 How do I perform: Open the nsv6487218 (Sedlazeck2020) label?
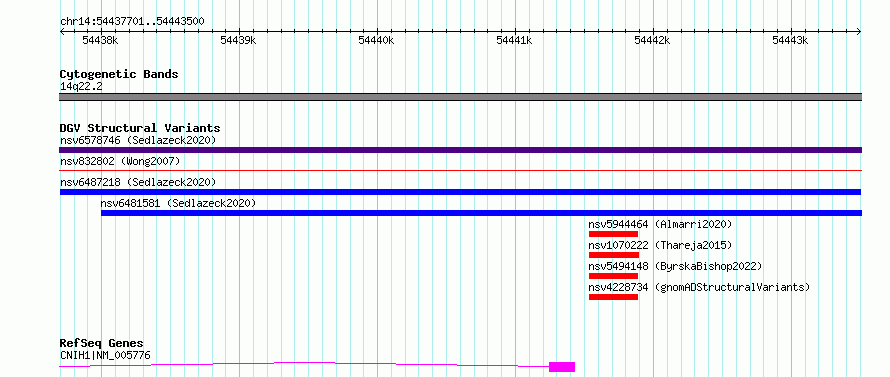(x=138, y=182)
